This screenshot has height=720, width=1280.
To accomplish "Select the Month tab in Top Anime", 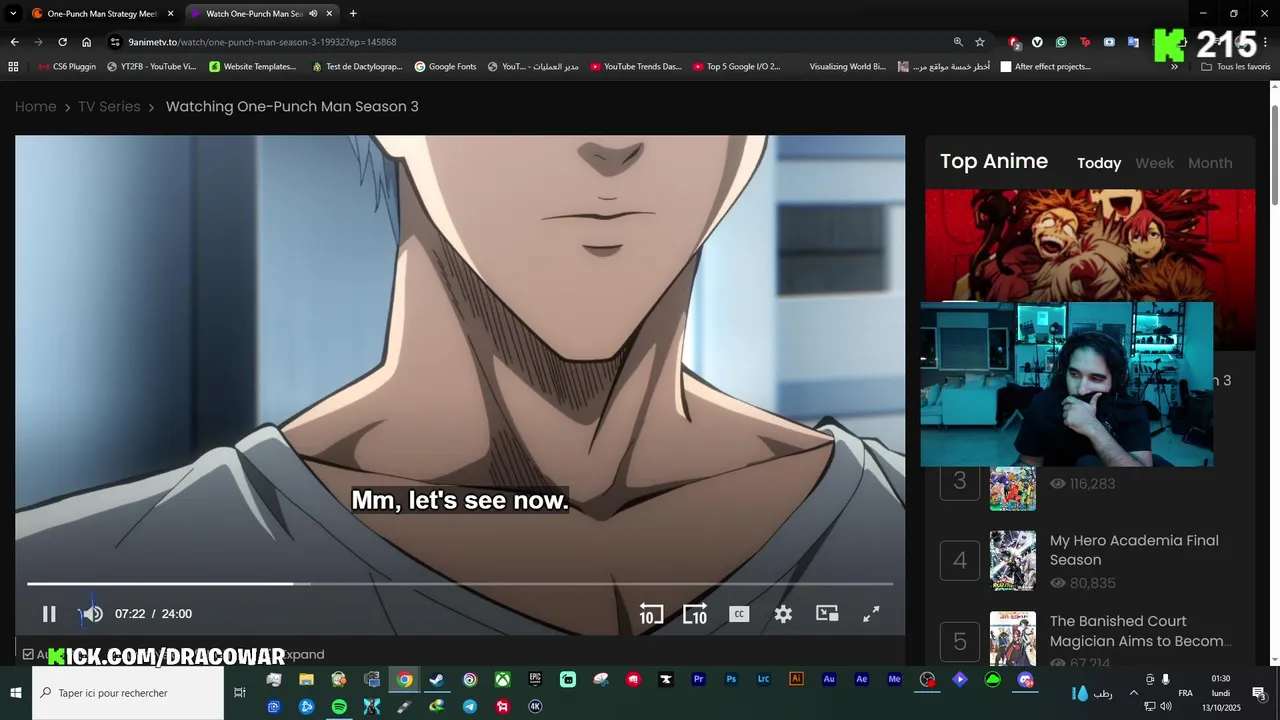I will pos(1210,163).
